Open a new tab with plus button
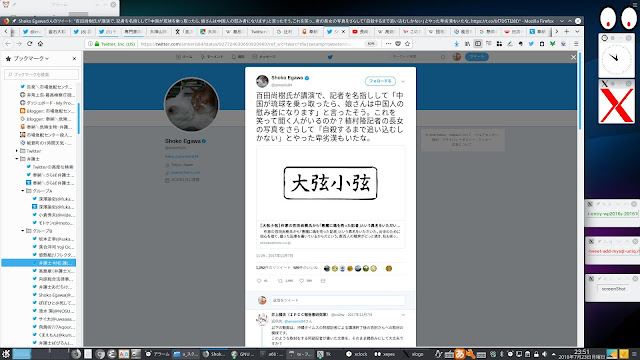 point(567,31)
